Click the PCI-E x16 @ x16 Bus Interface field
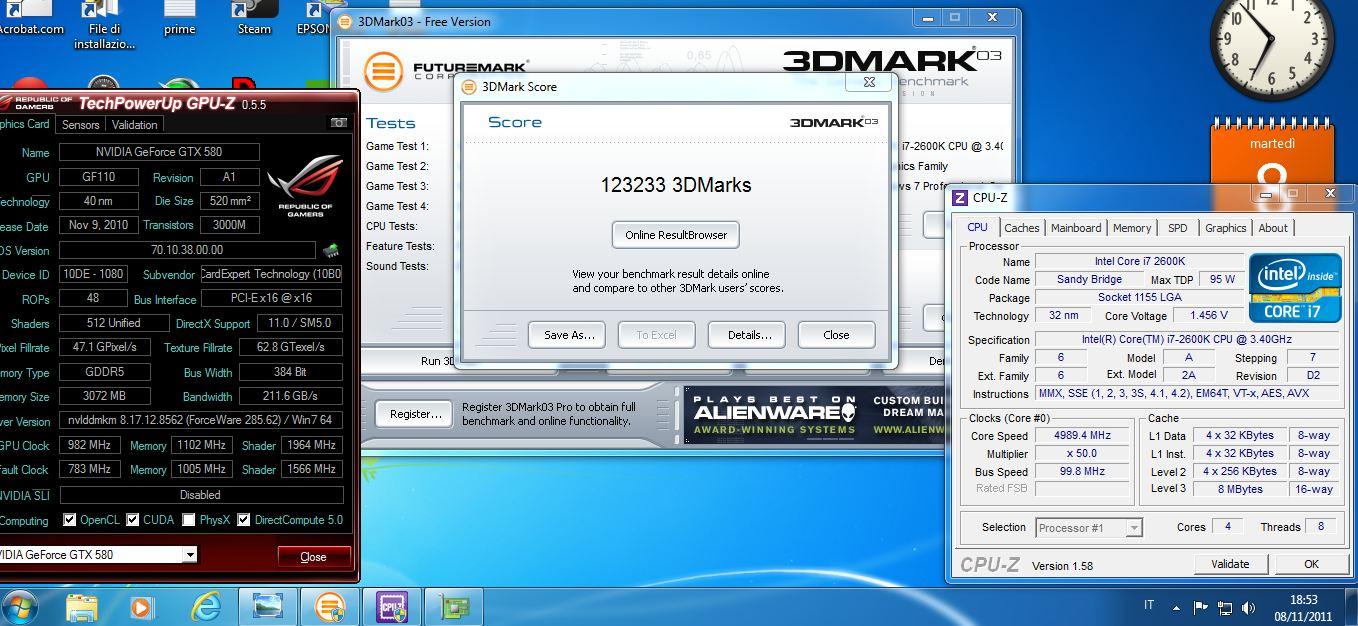Image resolution: width=1358 pixels, height=626 pixels. (x=271, y=298)
